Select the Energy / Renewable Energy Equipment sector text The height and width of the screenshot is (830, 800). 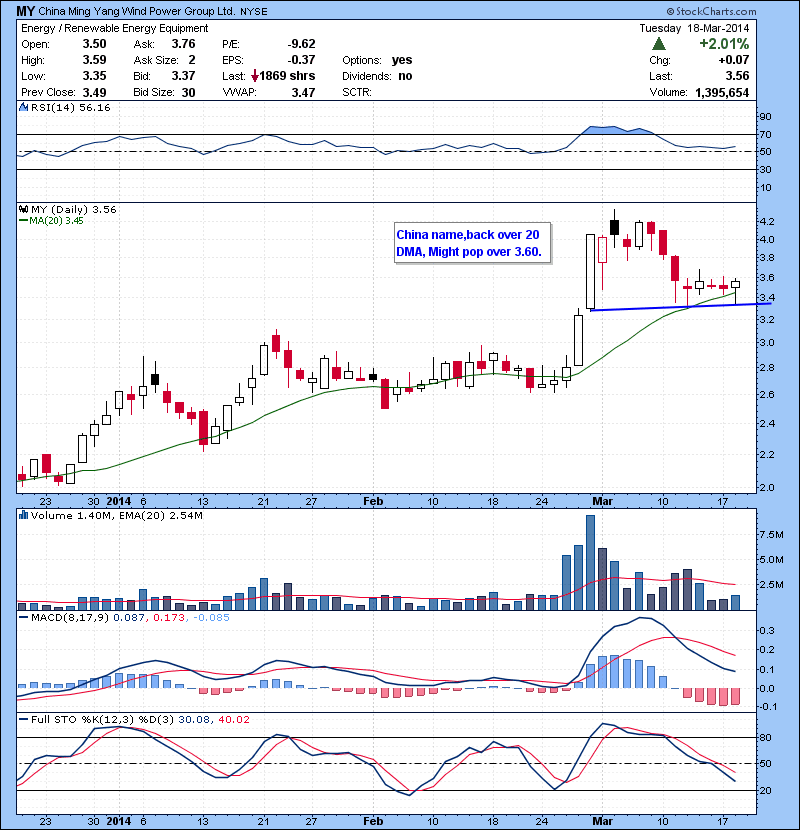click(114, 28)
